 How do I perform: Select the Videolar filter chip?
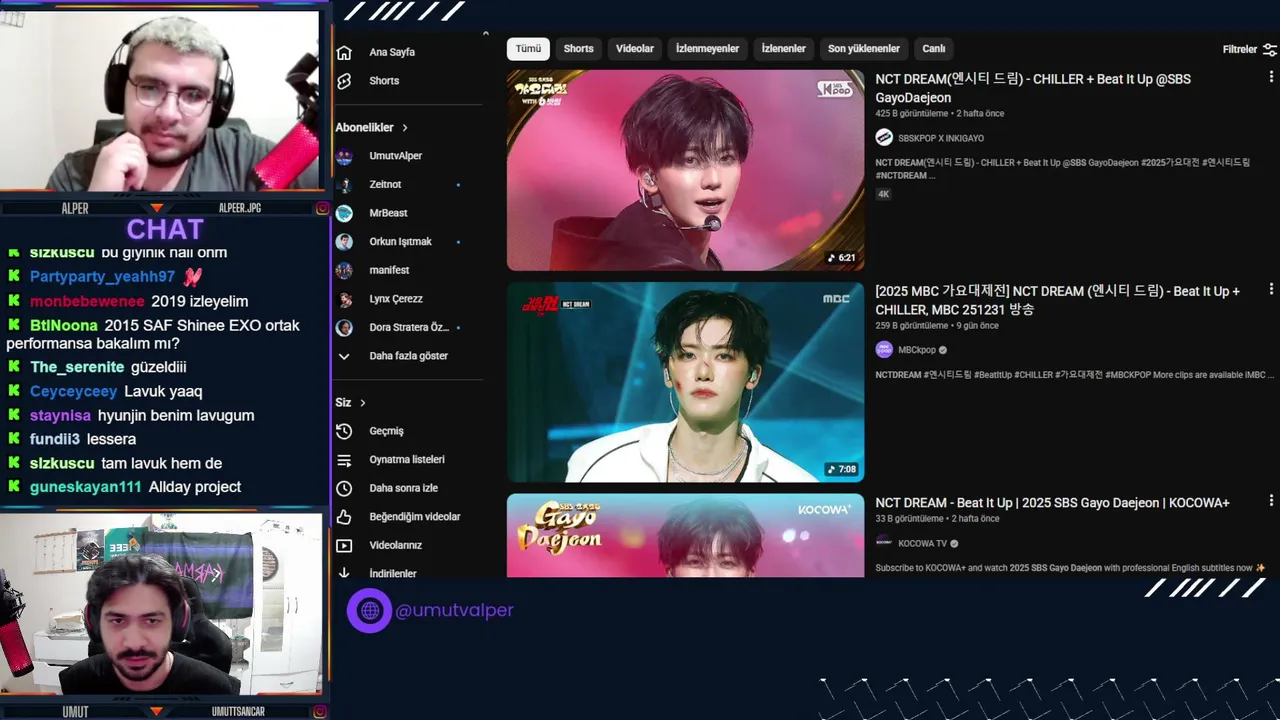pos(634,49)
